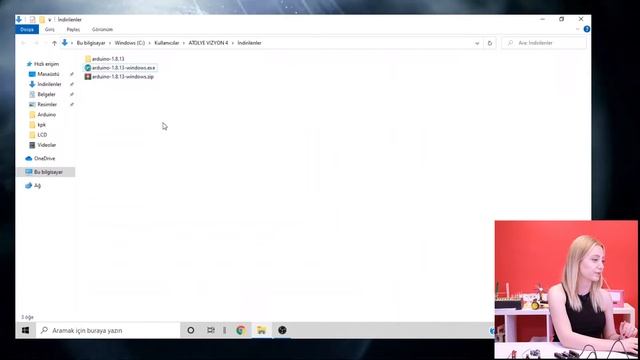
Task: Open Cortana circle on taskbar
Action: pos(191,330)
